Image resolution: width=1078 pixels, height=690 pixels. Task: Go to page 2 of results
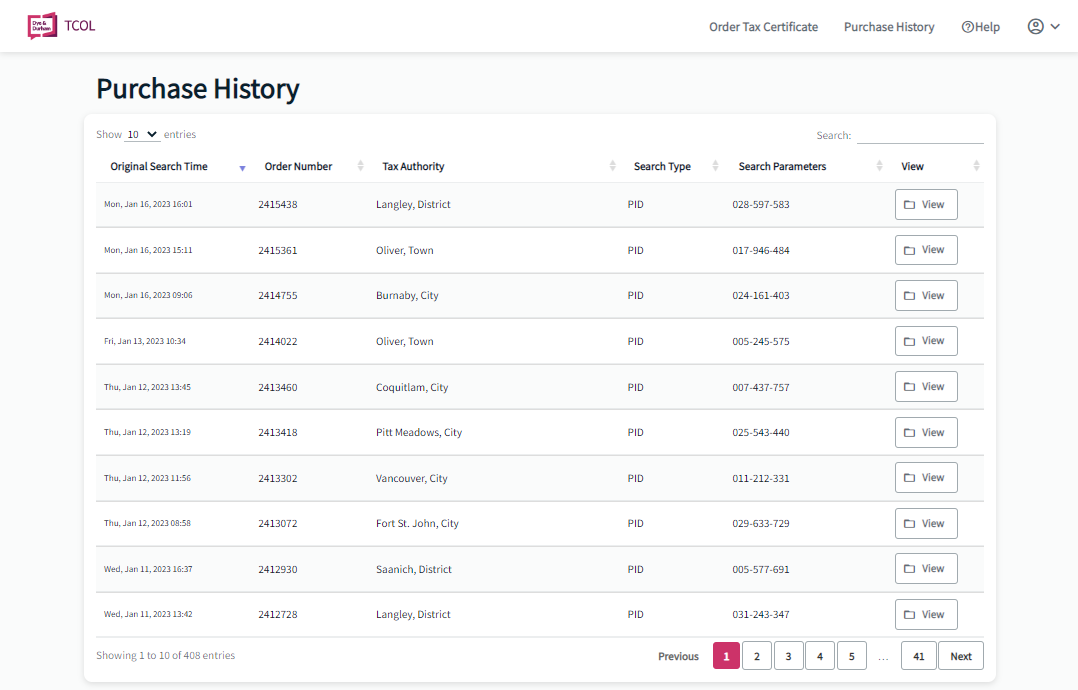coord(756,656)
